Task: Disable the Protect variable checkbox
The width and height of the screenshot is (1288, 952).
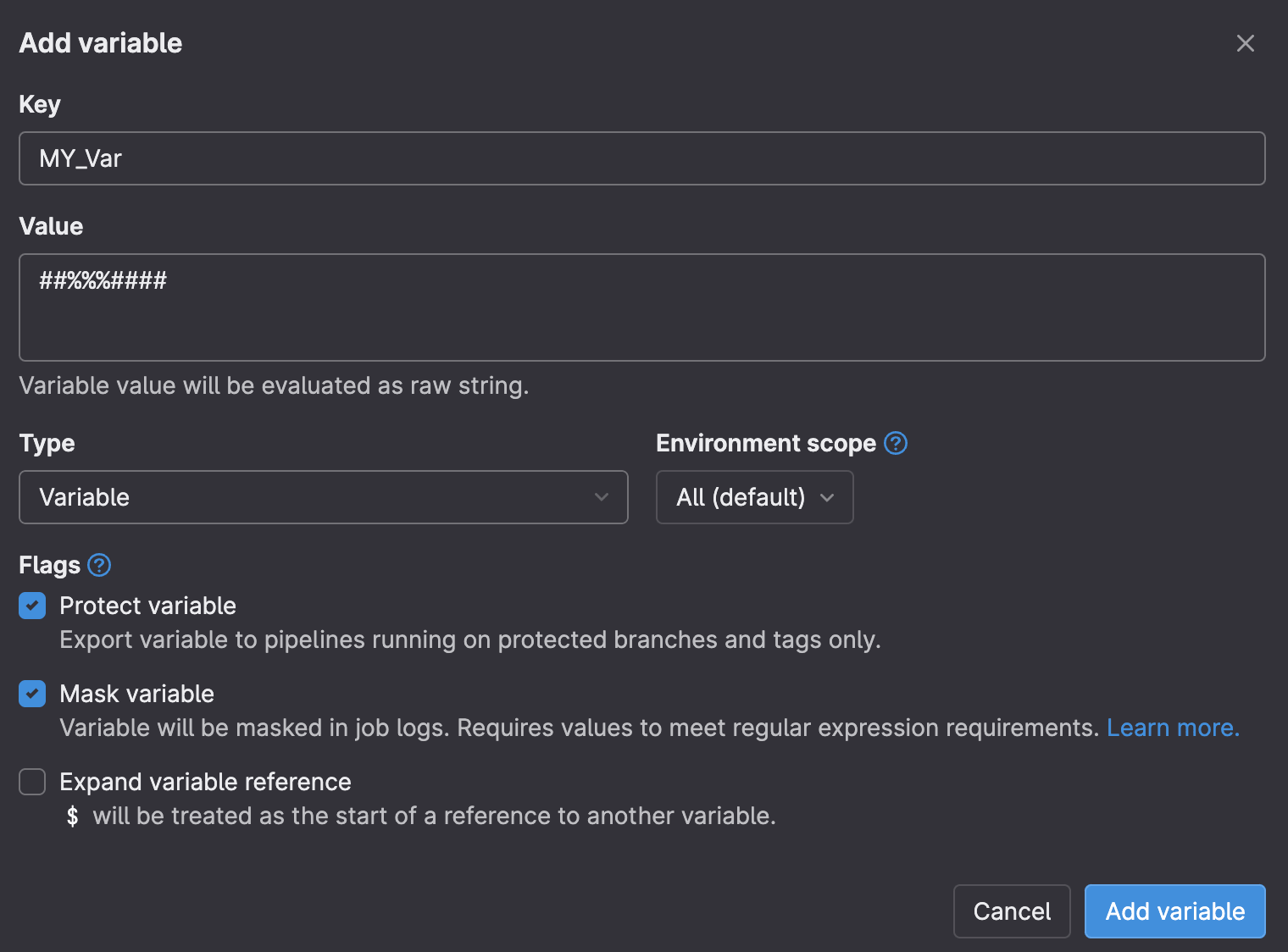Action: pos(31,606)
